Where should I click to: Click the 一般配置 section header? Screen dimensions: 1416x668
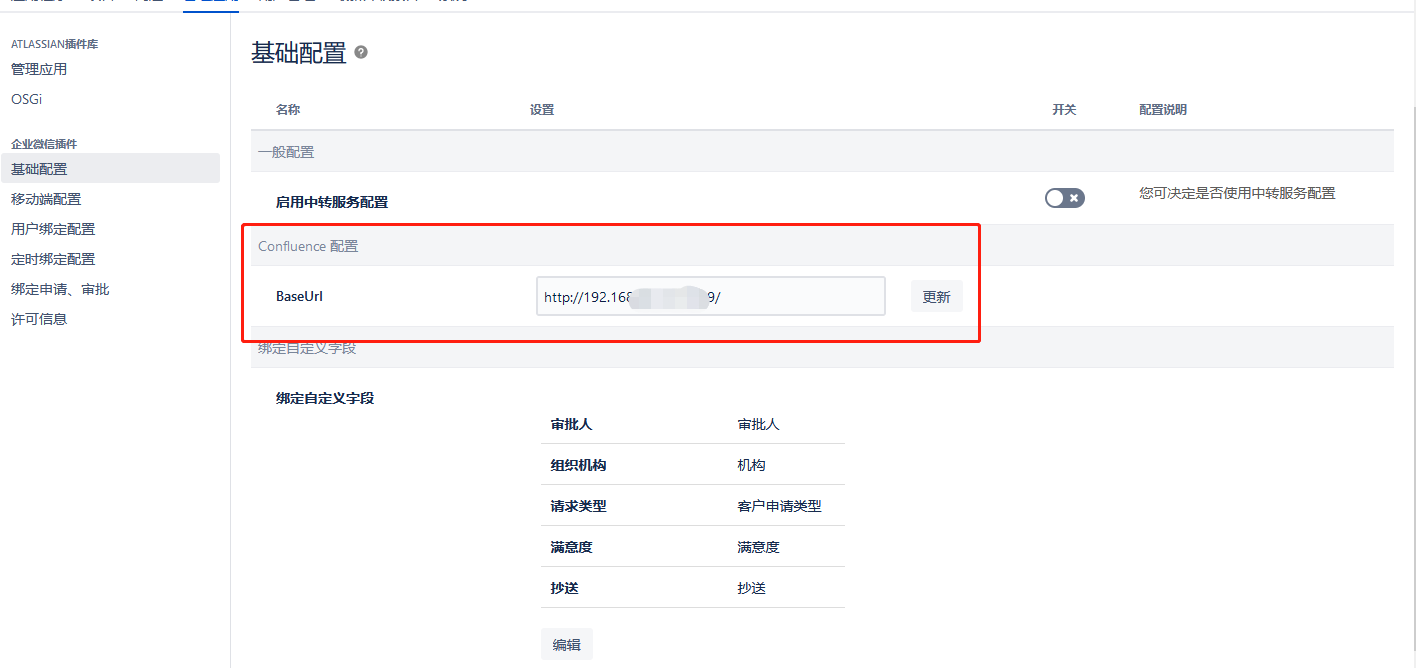click(x=286, y=152)
